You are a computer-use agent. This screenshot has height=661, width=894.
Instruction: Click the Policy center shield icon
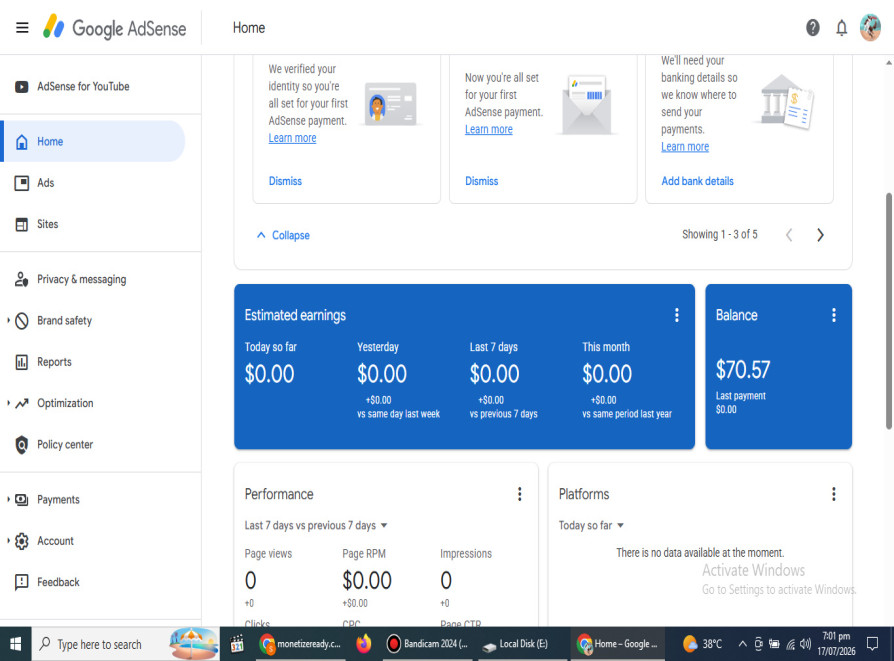(x=22, y=444)
